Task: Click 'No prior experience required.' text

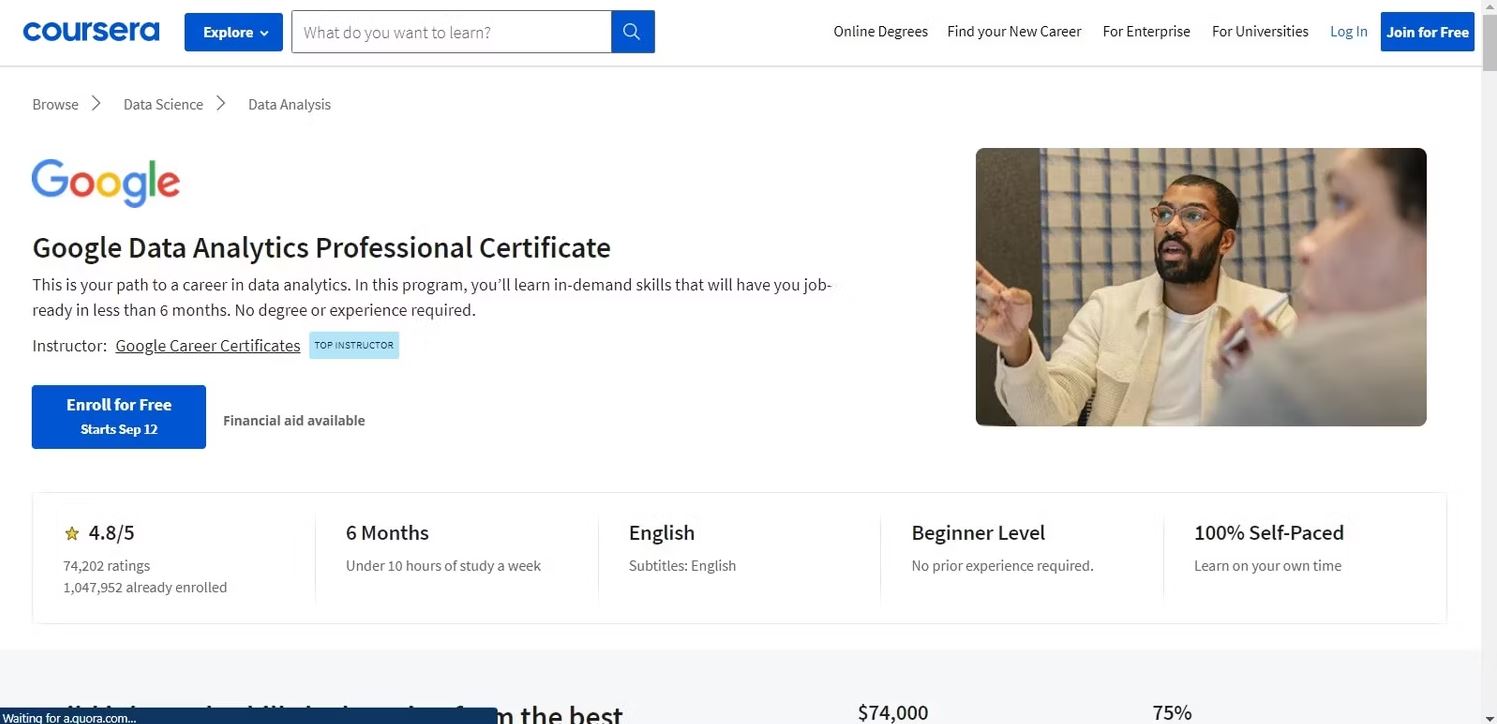Action: point(1002,566)
